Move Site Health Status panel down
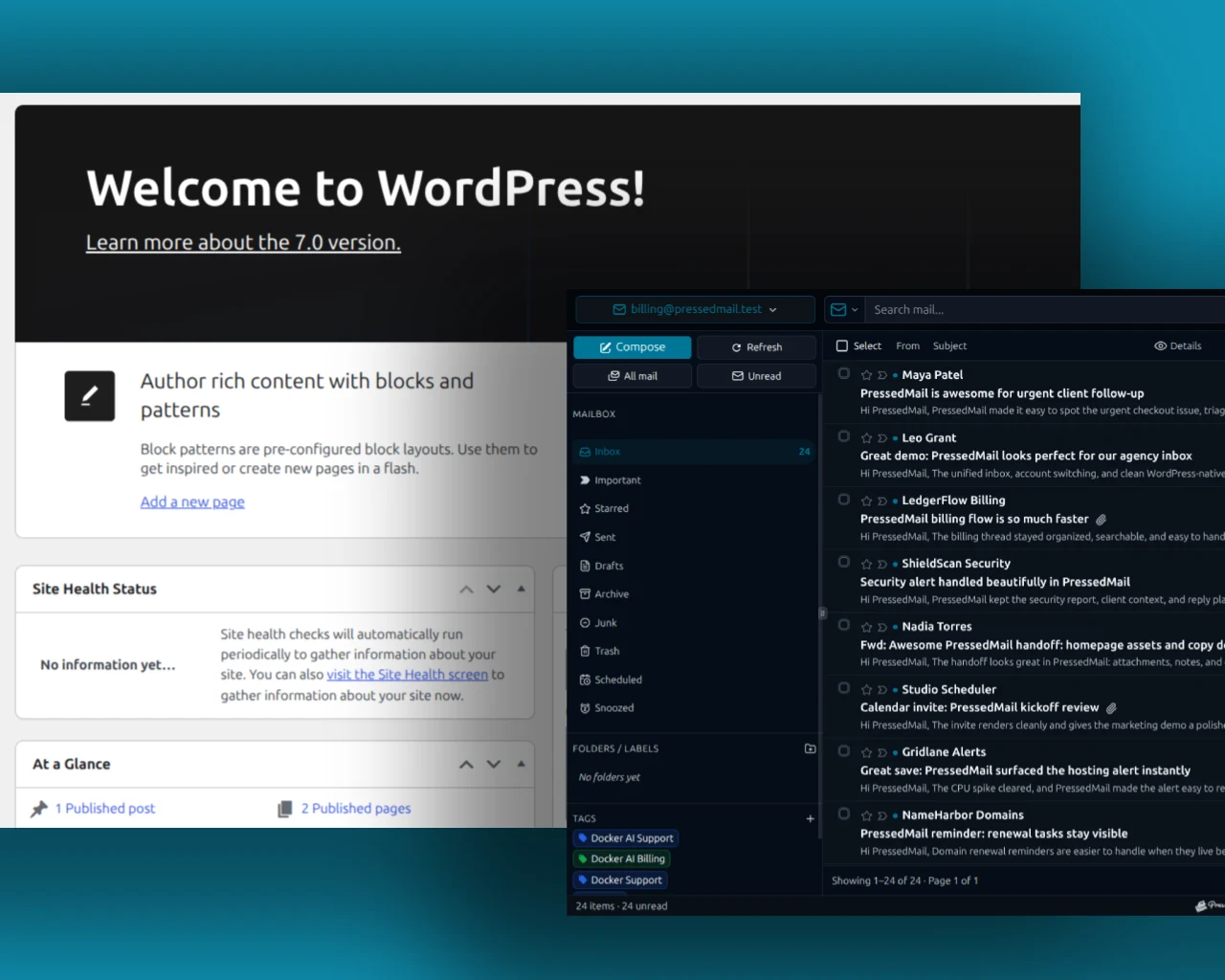Viewport: 1225px width, 980px height. pos(494,590)
